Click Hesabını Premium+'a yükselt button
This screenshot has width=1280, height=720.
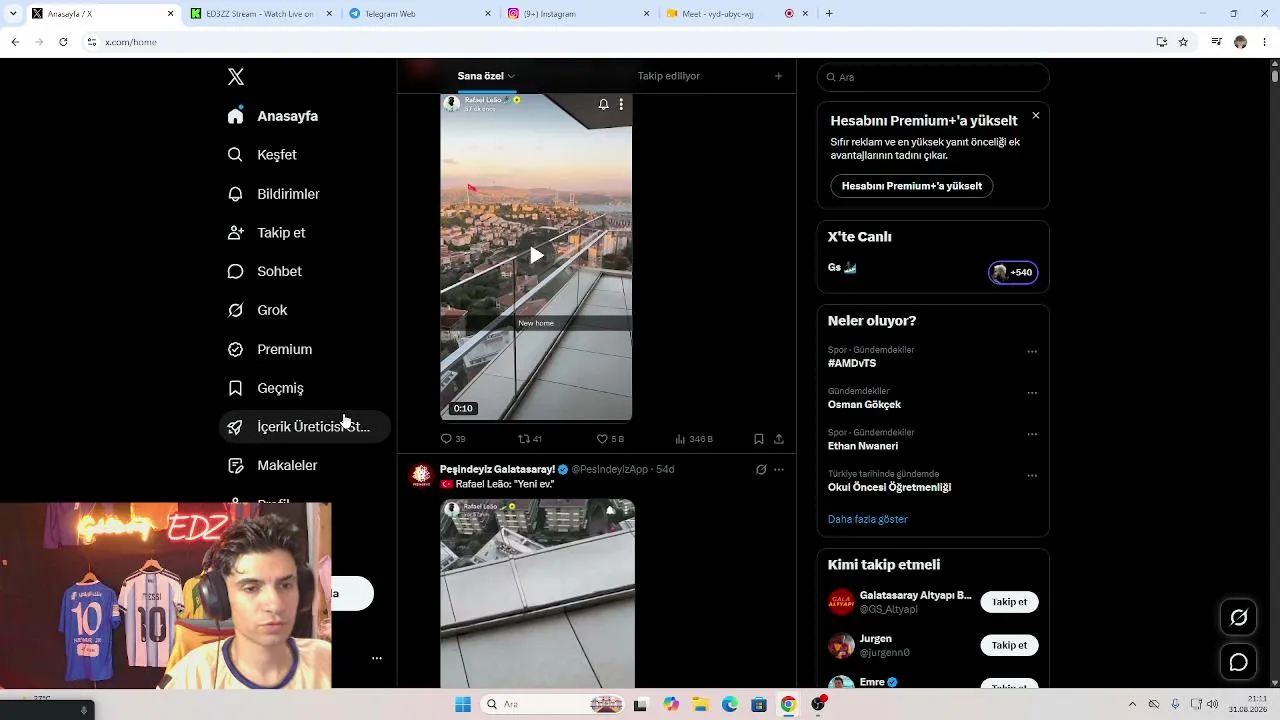(912, 186)
